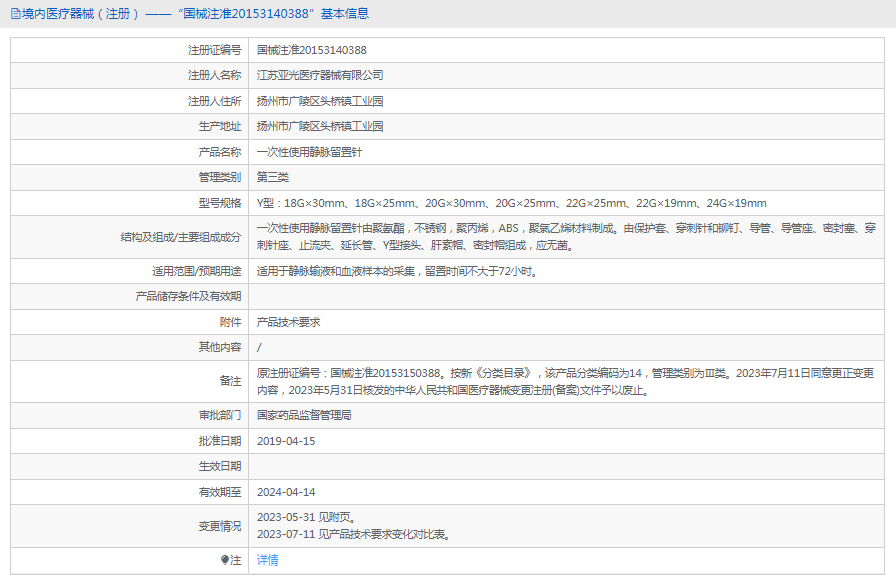
Task: Click the page title text 境内医疗器械（注册）
Action: (80, 14)
